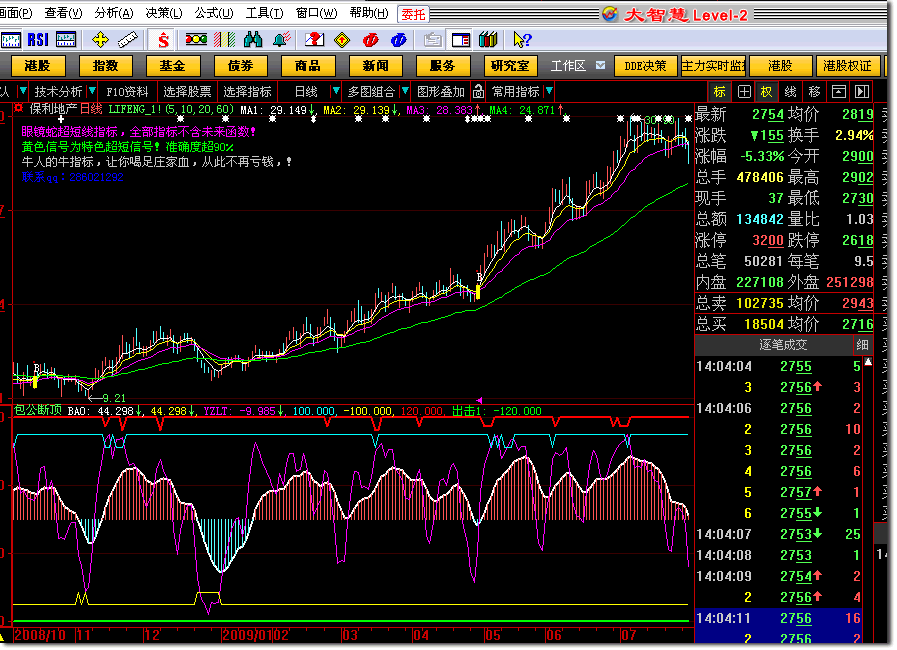Click the 逐笔成交 header

783,345
